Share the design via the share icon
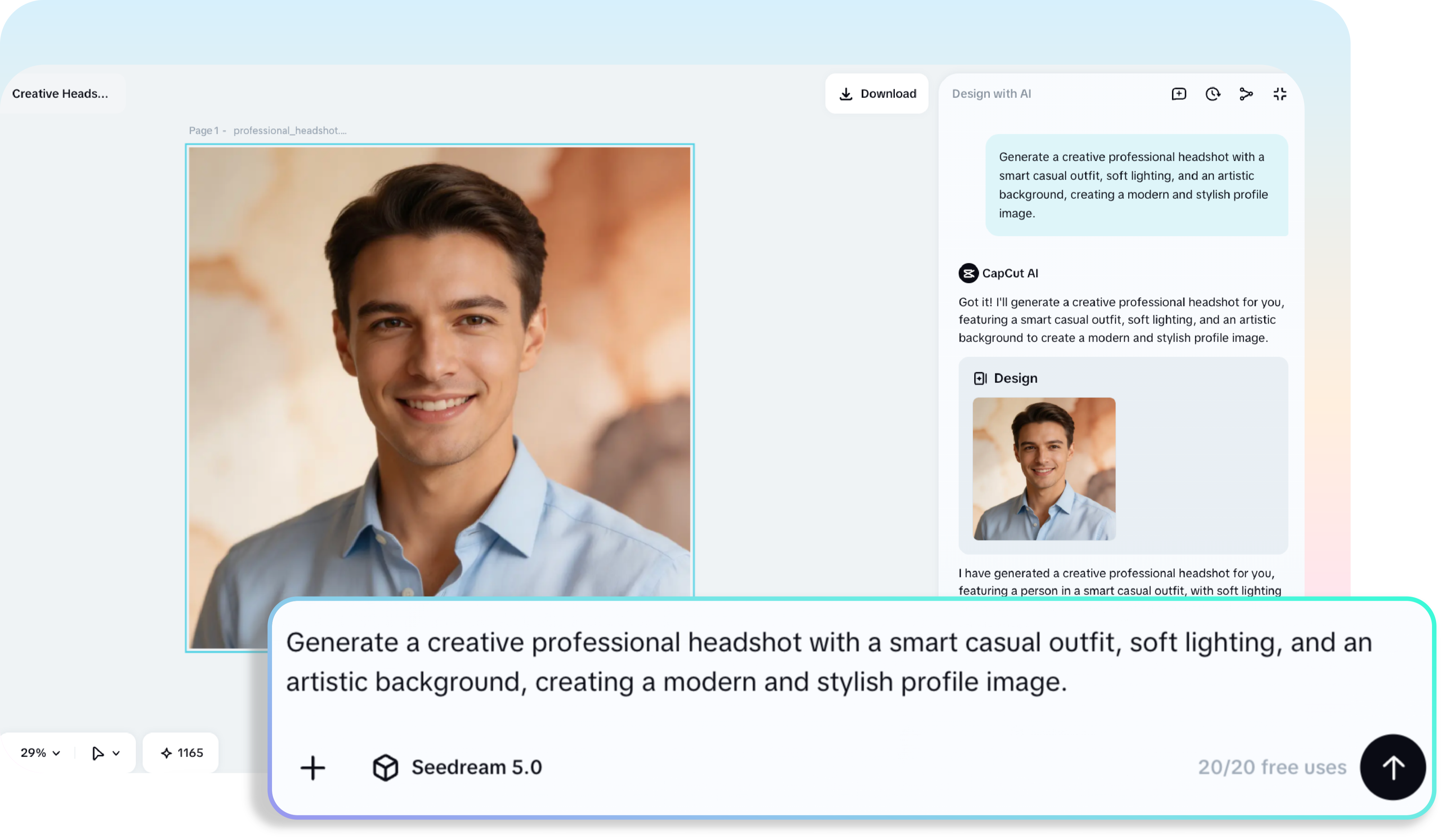 click(x=1246, y=93)
